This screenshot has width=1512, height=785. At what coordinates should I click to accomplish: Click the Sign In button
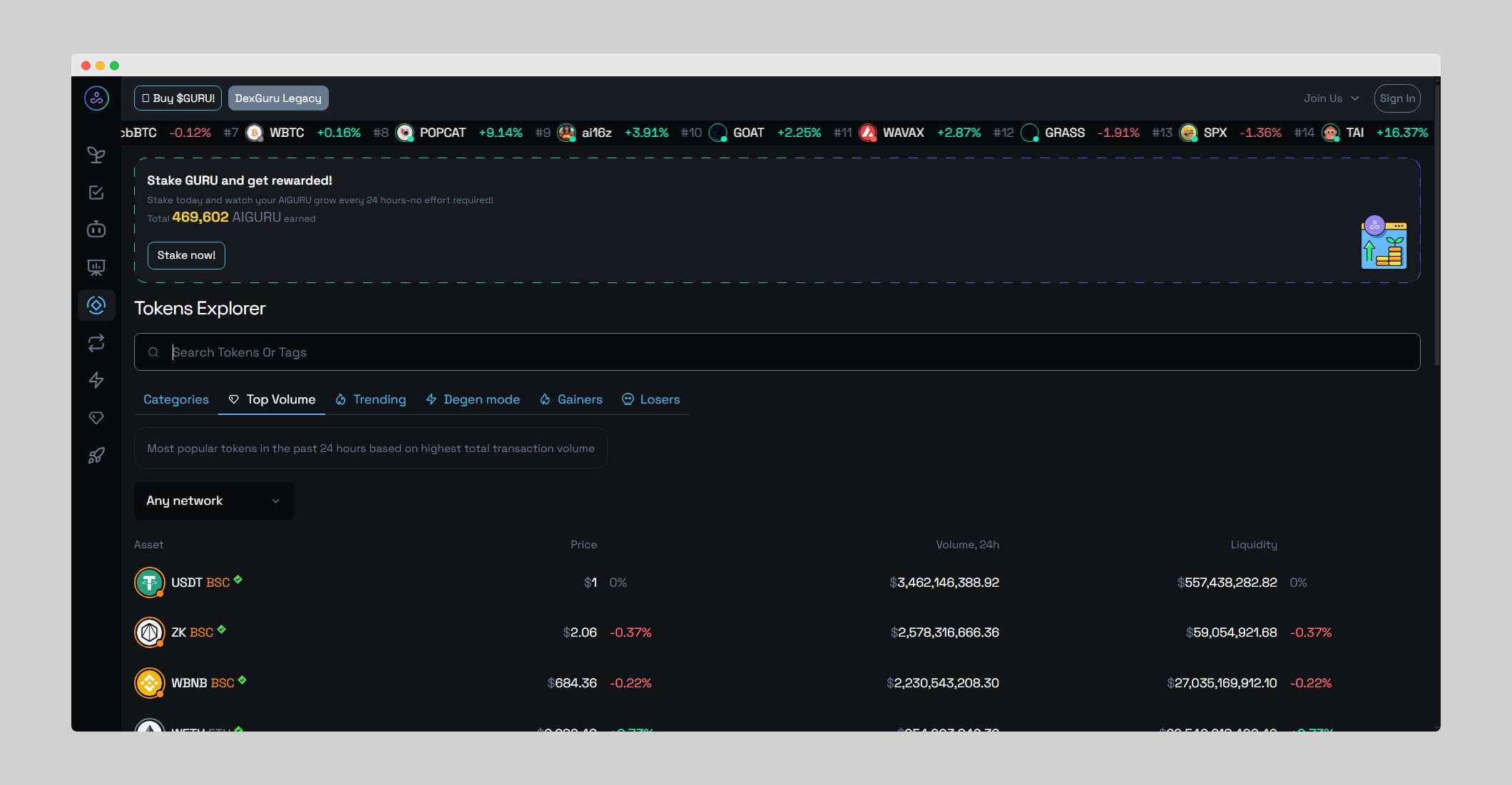click(x=1397, y=98)
